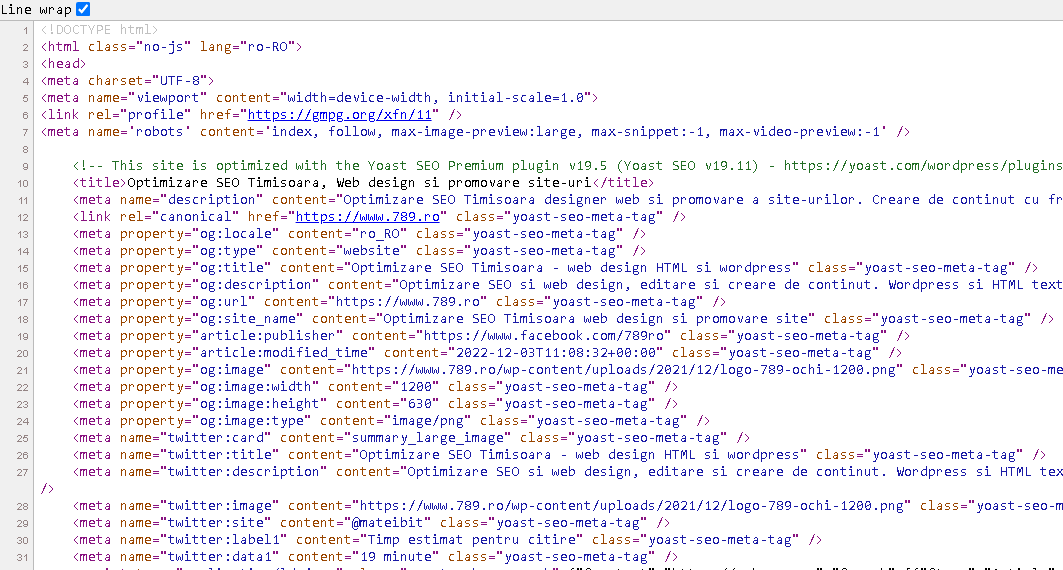The width and height of the screenshot is (1063, 570).
Task: Uncheck the Line wrap checkbox
Action: (83, 9)
